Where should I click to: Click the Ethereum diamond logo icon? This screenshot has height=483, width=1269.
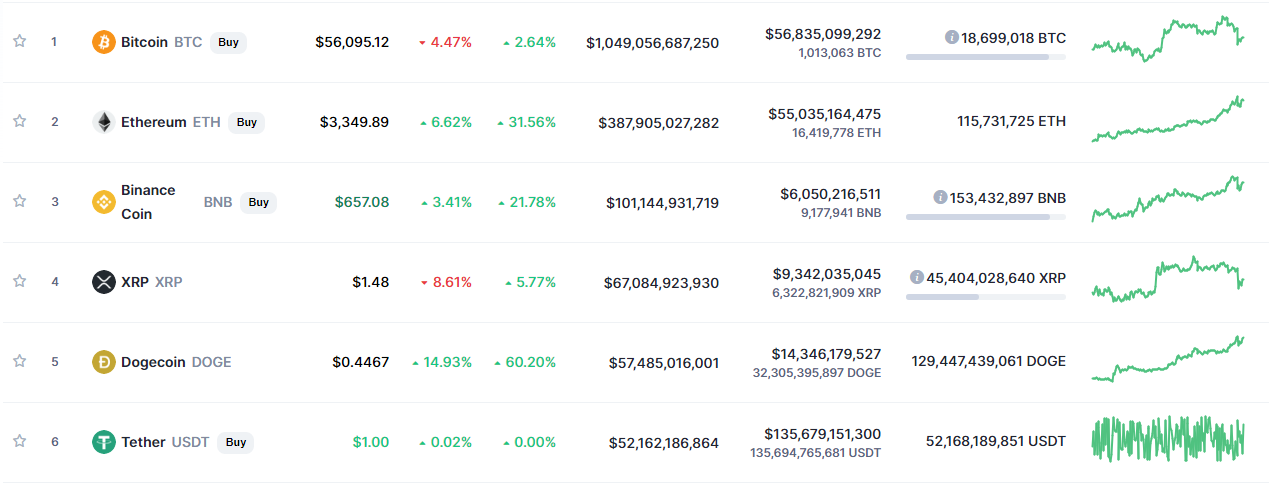point(103,122)
